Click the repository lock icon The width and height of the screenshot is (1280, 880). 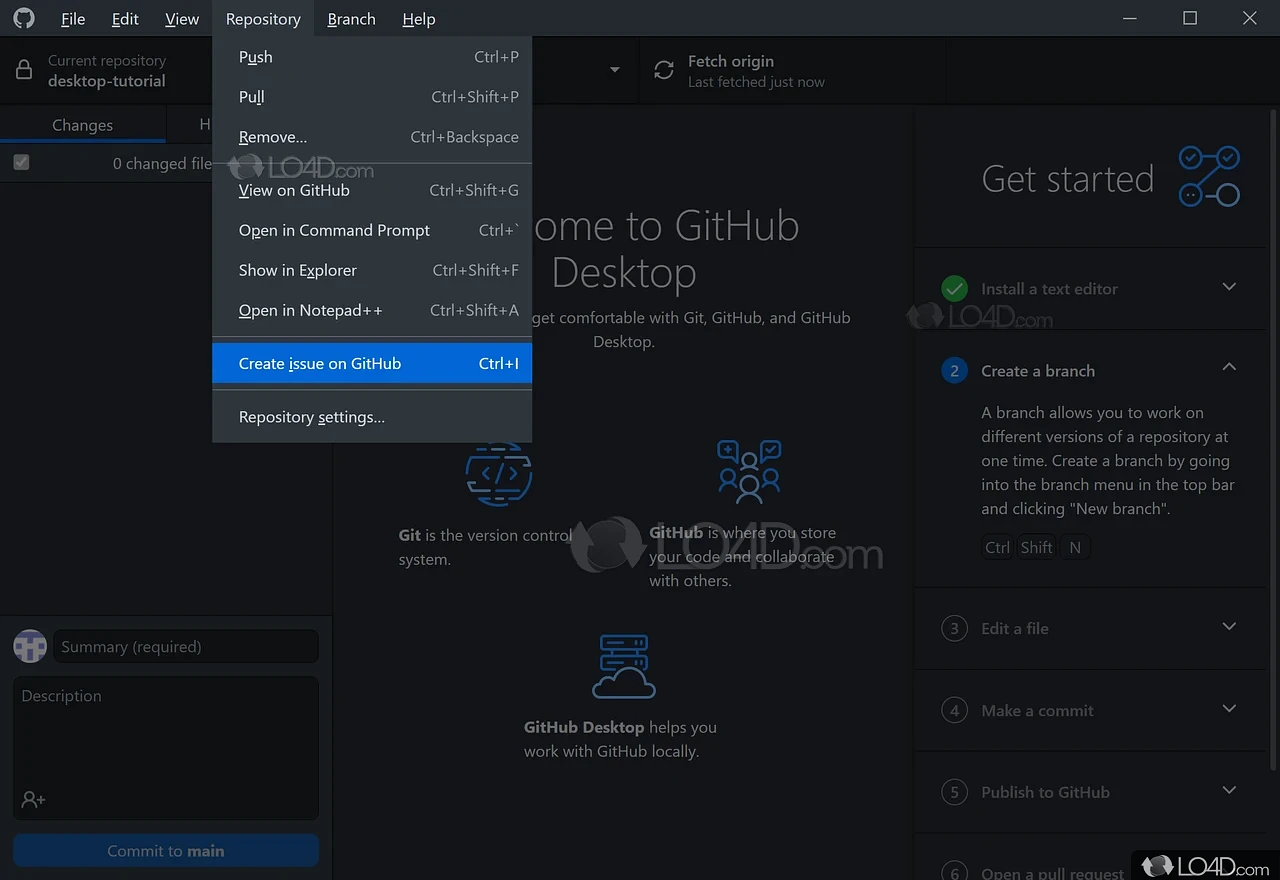click(x=24, y=70)
